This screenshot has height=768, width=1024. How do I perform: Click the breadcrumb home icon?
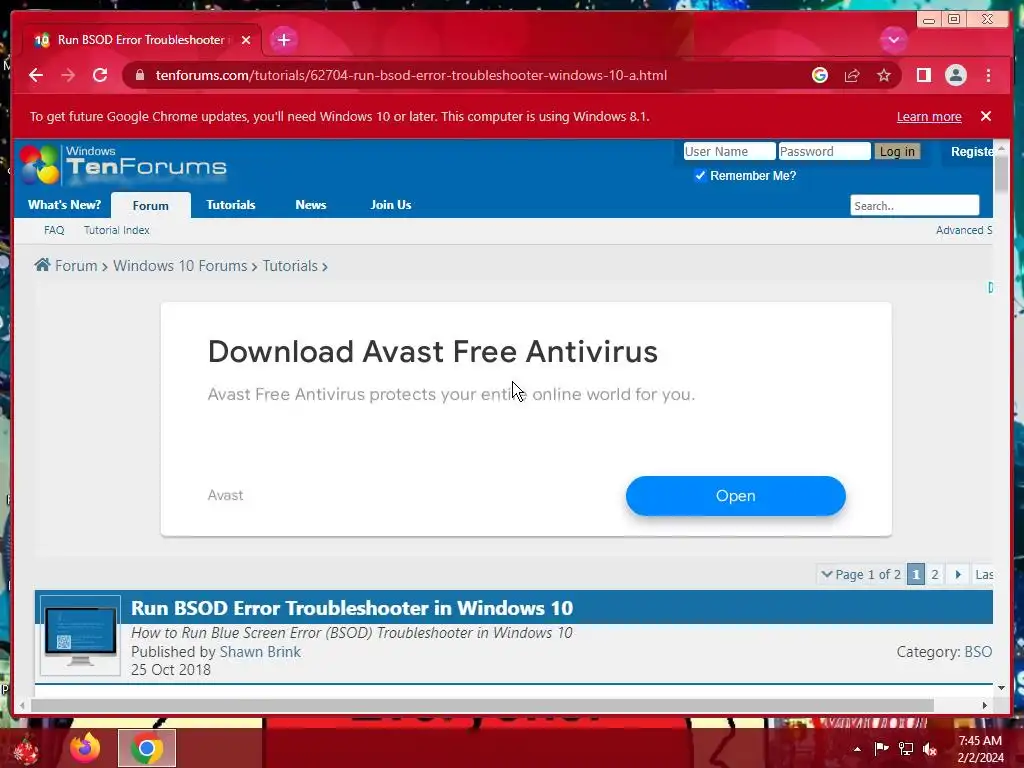[x=42, y=264]
